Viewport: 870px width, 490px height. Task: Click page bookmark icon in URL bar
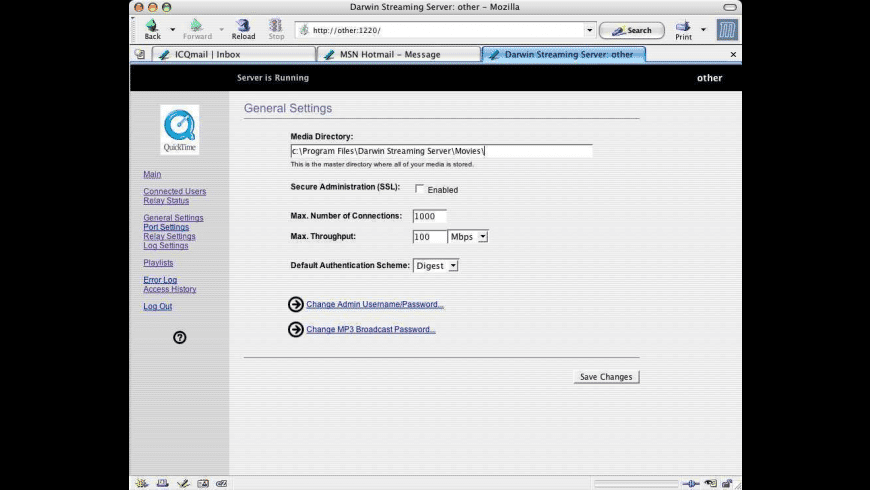304,30
